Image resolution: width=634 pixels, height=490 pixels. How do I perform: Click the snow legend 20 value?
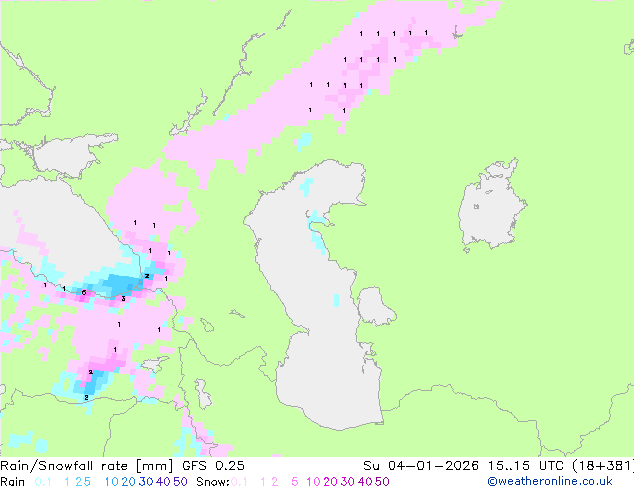coord(330,482)
